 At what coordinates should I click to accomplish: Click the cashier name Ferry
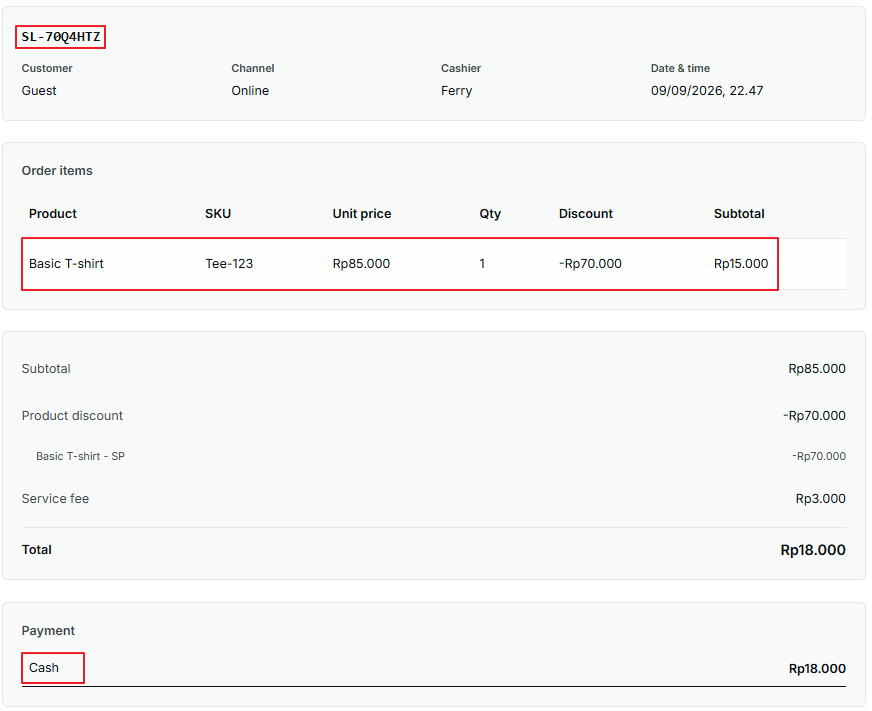457,91
